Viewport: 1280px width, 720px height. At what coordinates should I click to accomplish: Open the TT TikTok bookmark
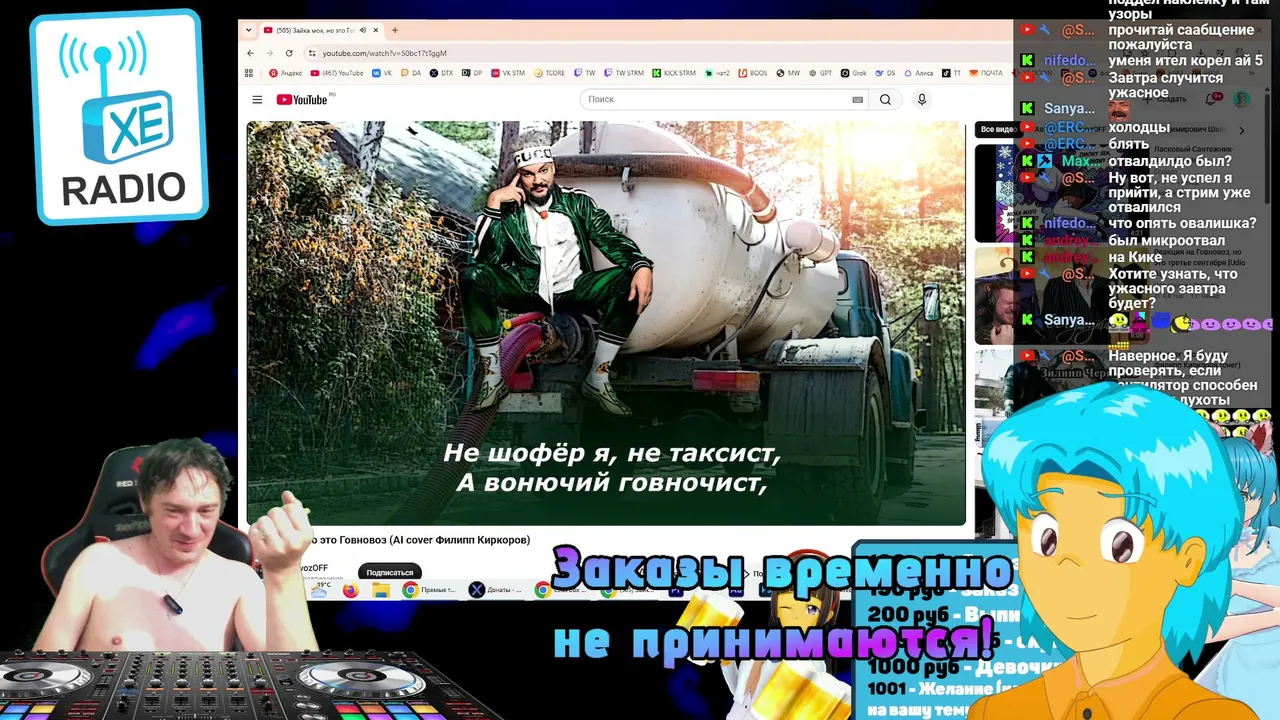[951, 73]
